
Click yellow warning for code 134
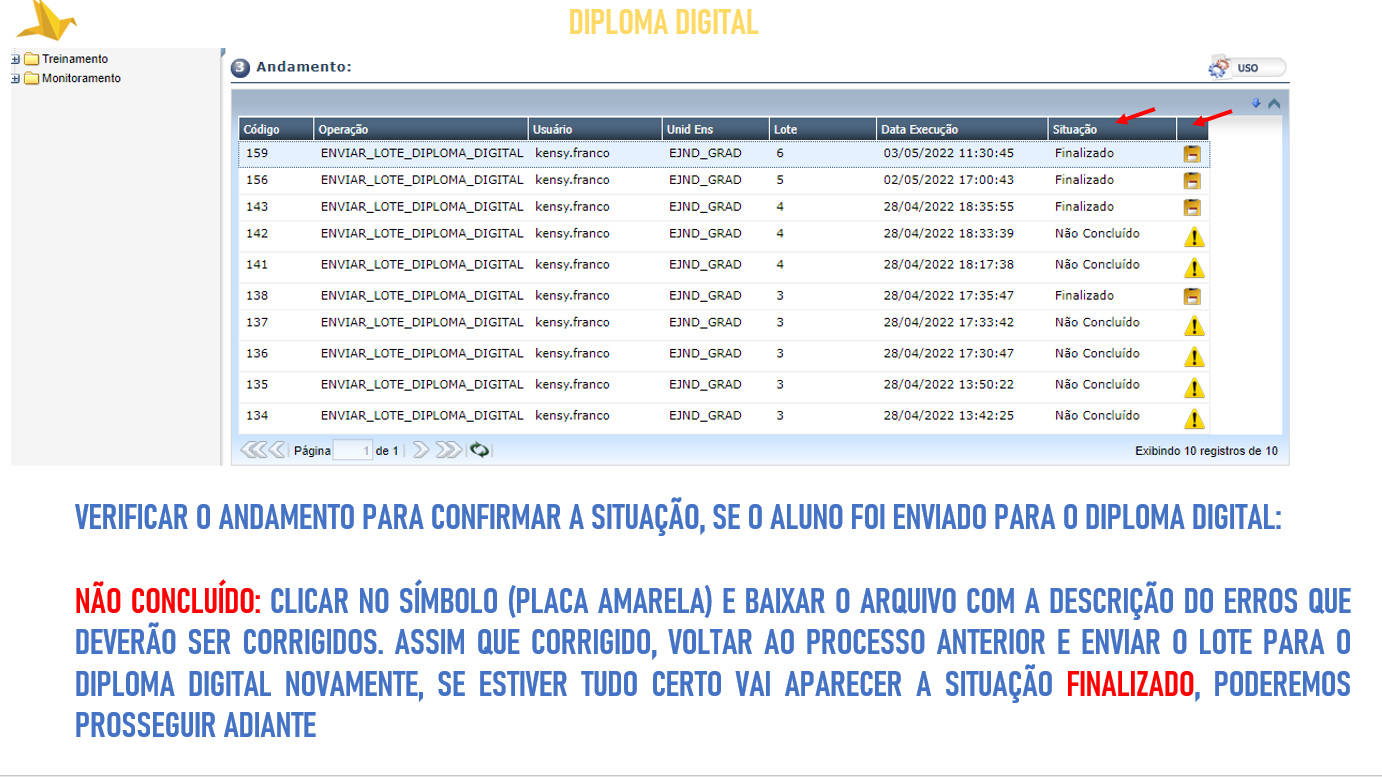1194,419
